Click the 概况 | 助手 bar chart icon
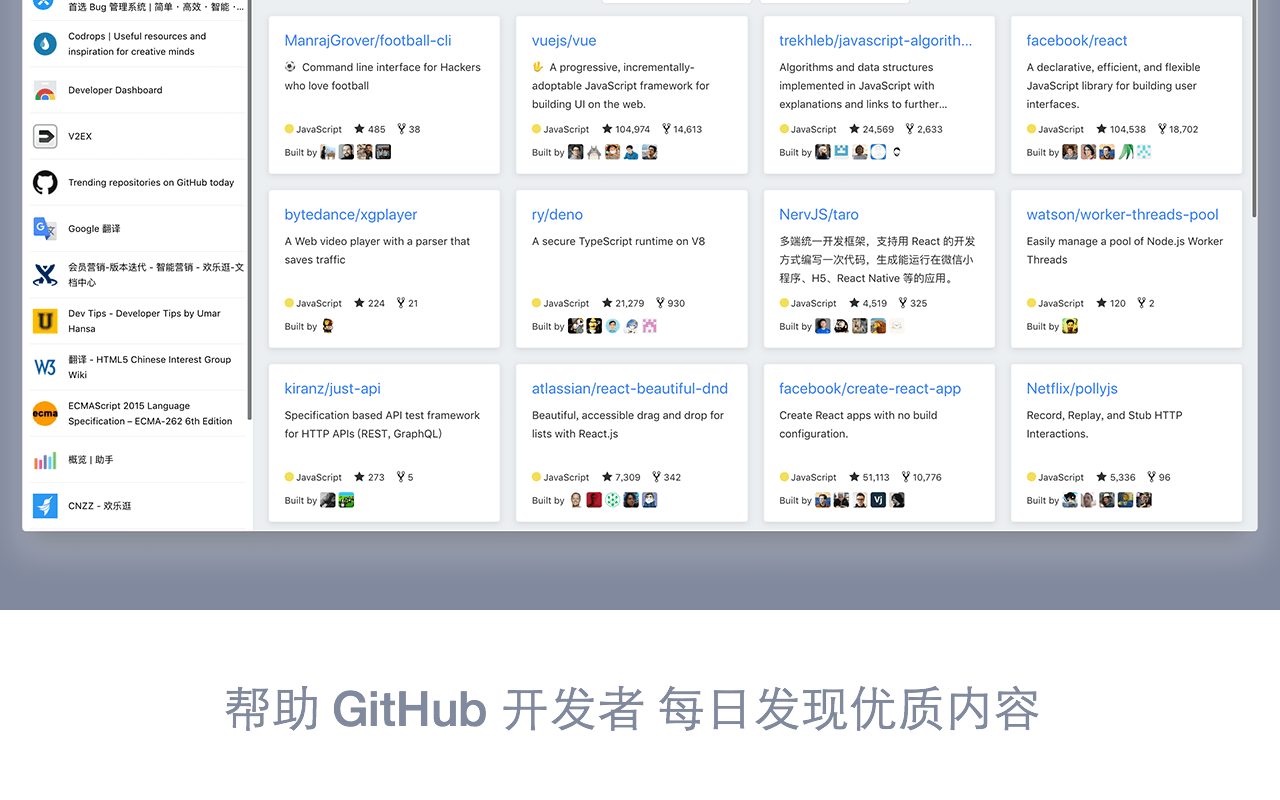The image size is (1280, 800). click(x=43, y=460)
